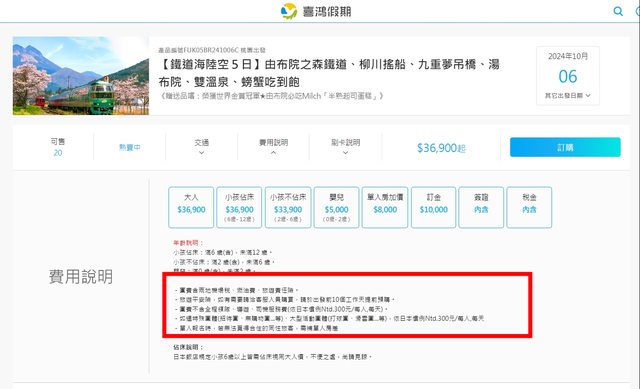The width and height of the screenshot is (640, 389).
Task: Click the 可售 20 availability text
Action: point(58,147)
